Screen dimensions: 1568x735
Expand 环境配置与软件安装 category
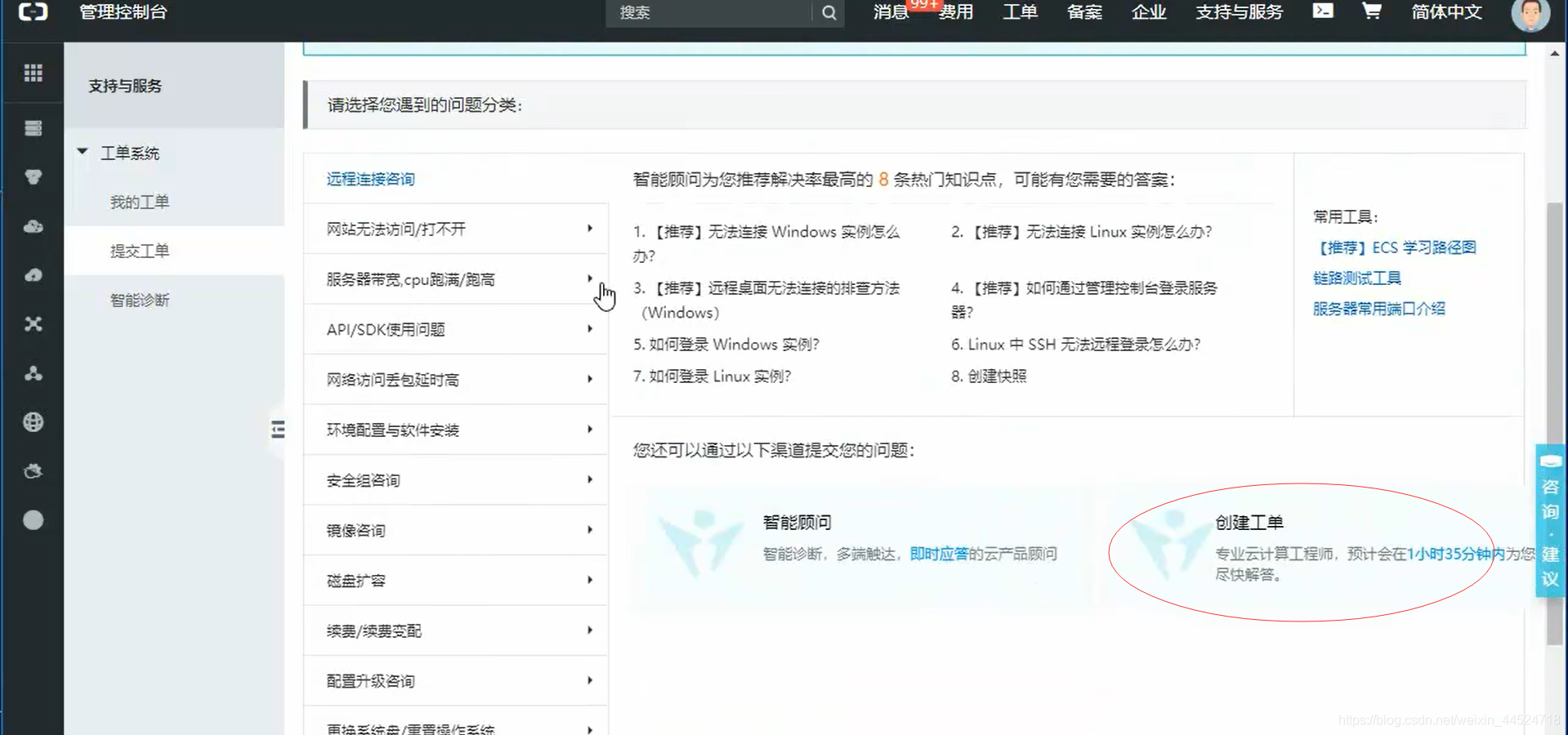(x=455, y=430)
